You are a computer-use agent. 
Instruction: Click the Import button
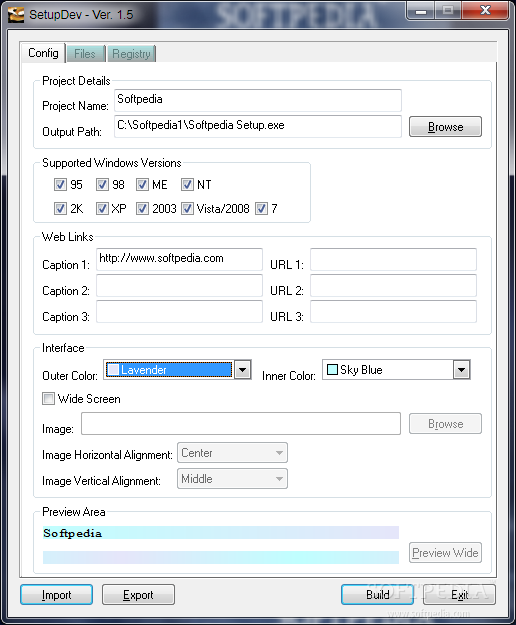pos(57,595)
